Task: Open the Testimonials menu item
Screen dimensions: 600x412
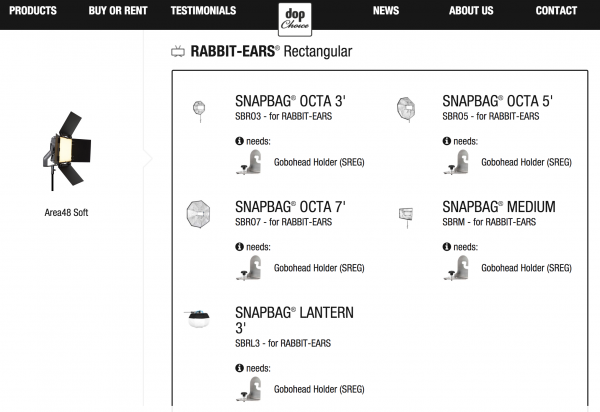Action: click(x=203, y=11)
